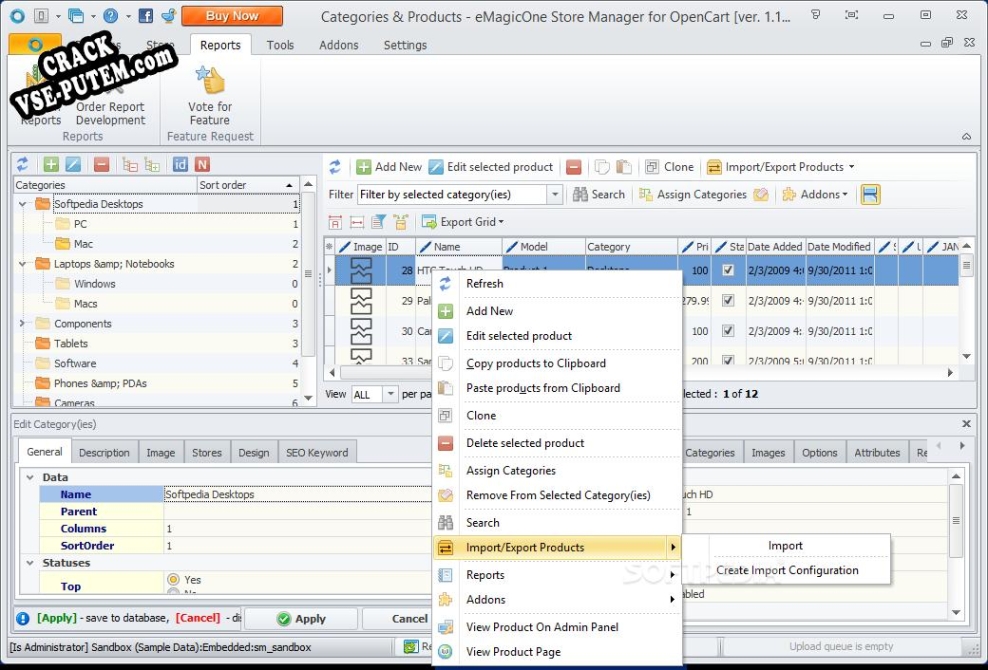
Task: Click the copy products toolbar icon
Action: tap(602, 167)
